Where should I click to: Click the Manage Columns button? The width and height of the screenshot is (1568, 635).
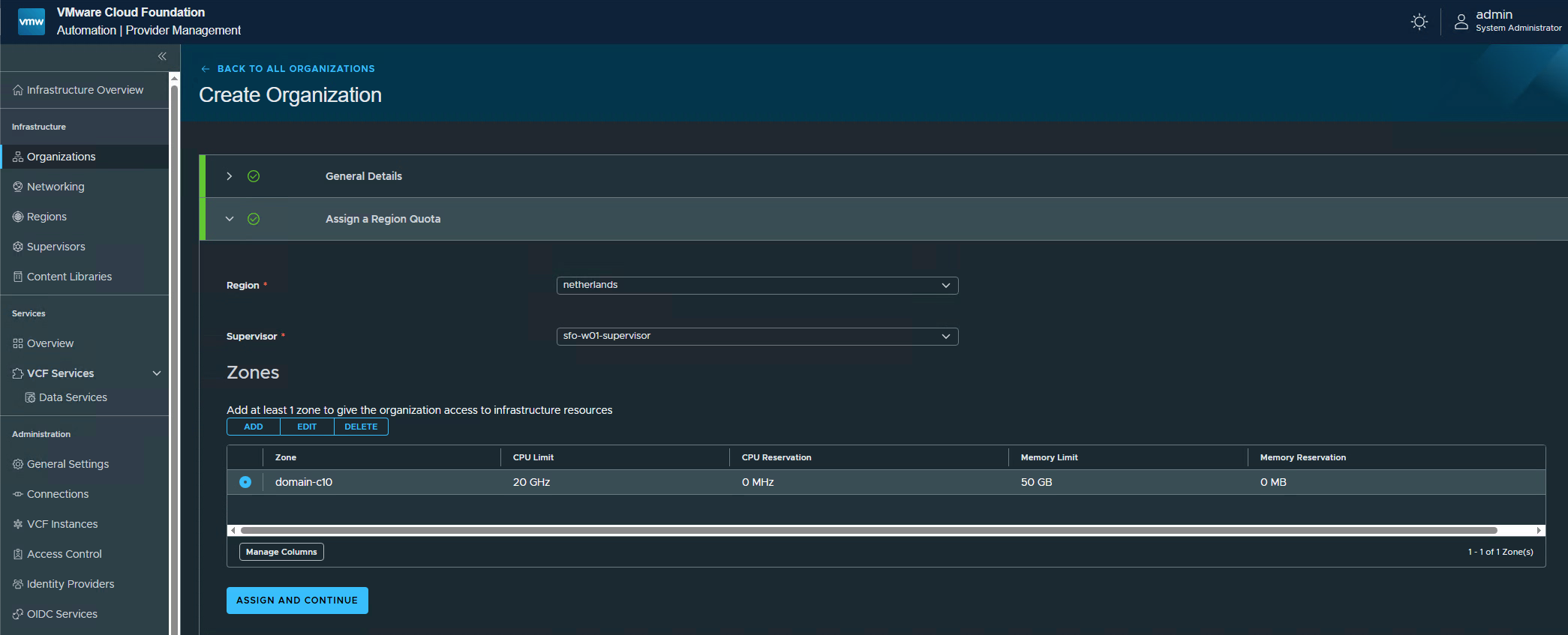coord(281,552)
